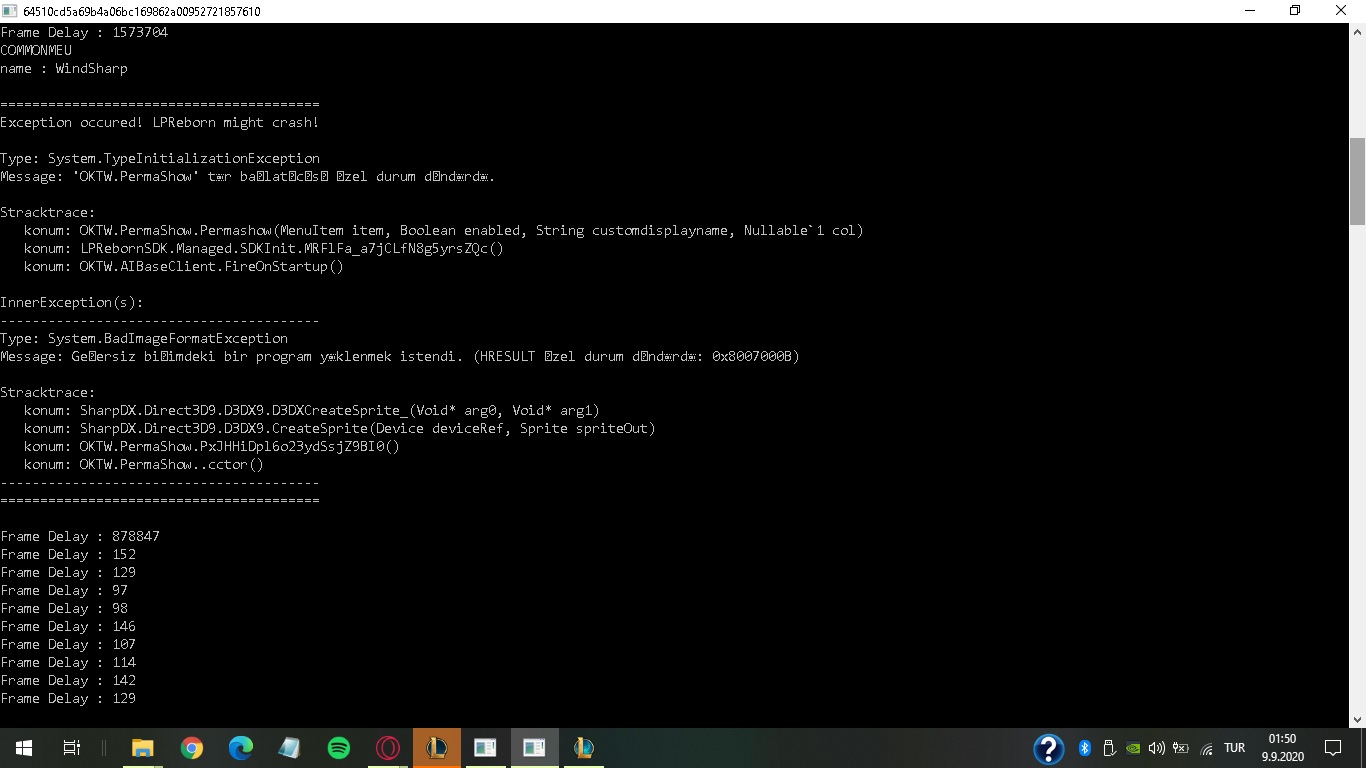Click the line 'Frame Delay : 142'
This screenshot has width=1366, height=768.
coord(68,680)
